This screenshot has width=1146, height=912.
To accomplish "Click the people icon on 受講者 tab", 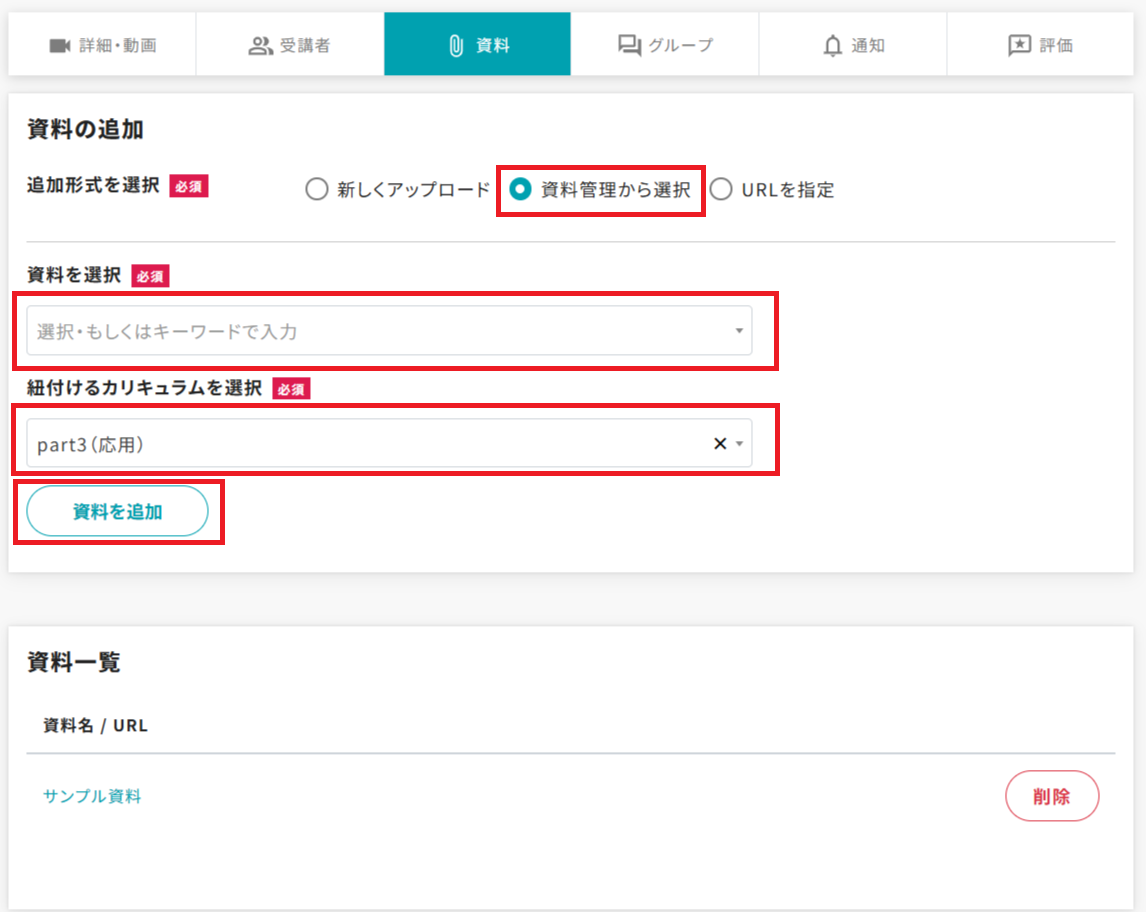I will [x=260, y=45].
